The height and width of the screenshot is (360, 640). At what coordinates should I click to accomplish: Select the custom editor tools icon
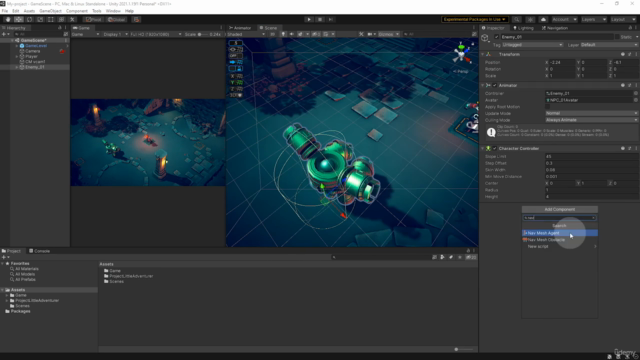pyautogui.click(x=72, y=19)
